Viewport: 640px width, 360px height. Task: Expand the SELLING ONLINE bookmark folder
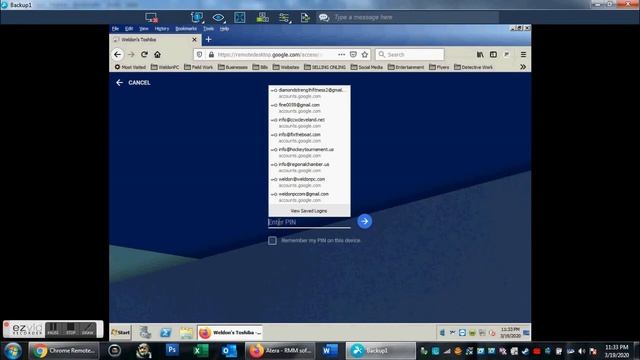325,67
